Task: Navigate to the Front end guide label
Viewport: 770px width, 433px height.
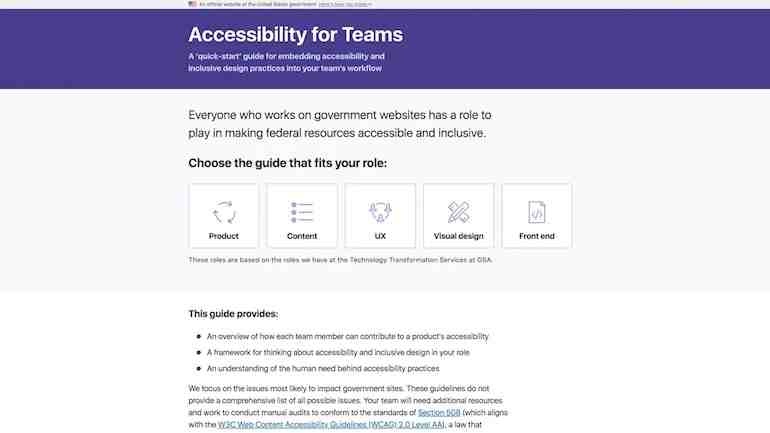Action: pos(537,236)
